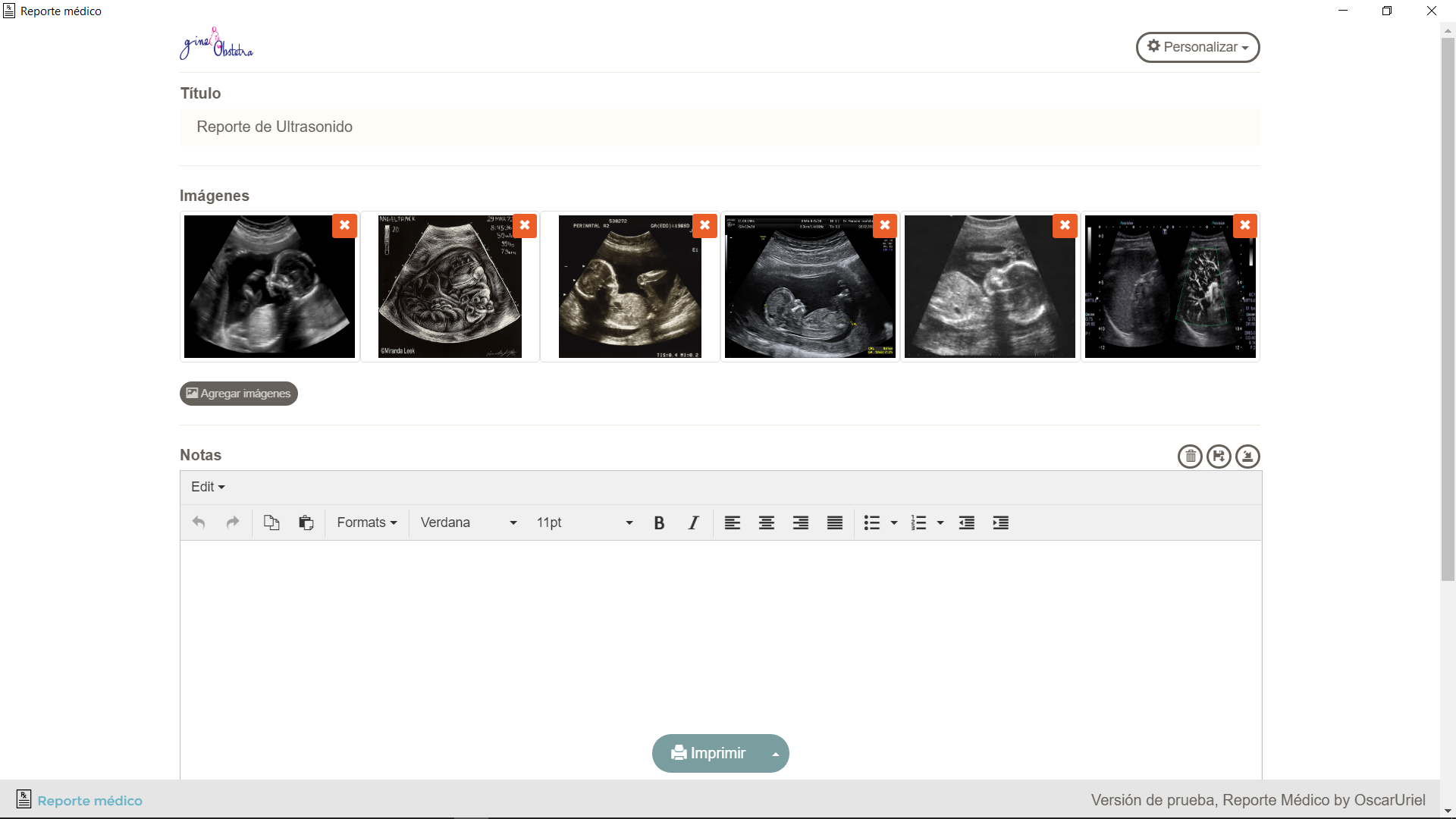Increase indent in the notes editor
This screenshot has width=1456, height=819.
pyautogui.click(x=1000, y=522)
